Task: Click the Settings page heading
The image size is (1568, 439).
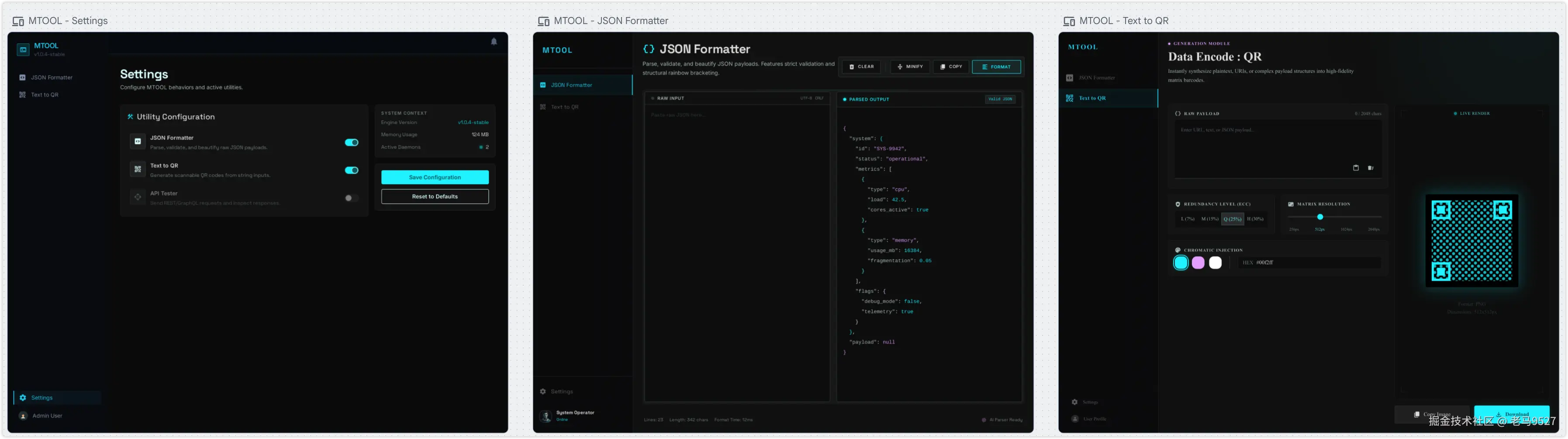Action: (x=144, y=74)
